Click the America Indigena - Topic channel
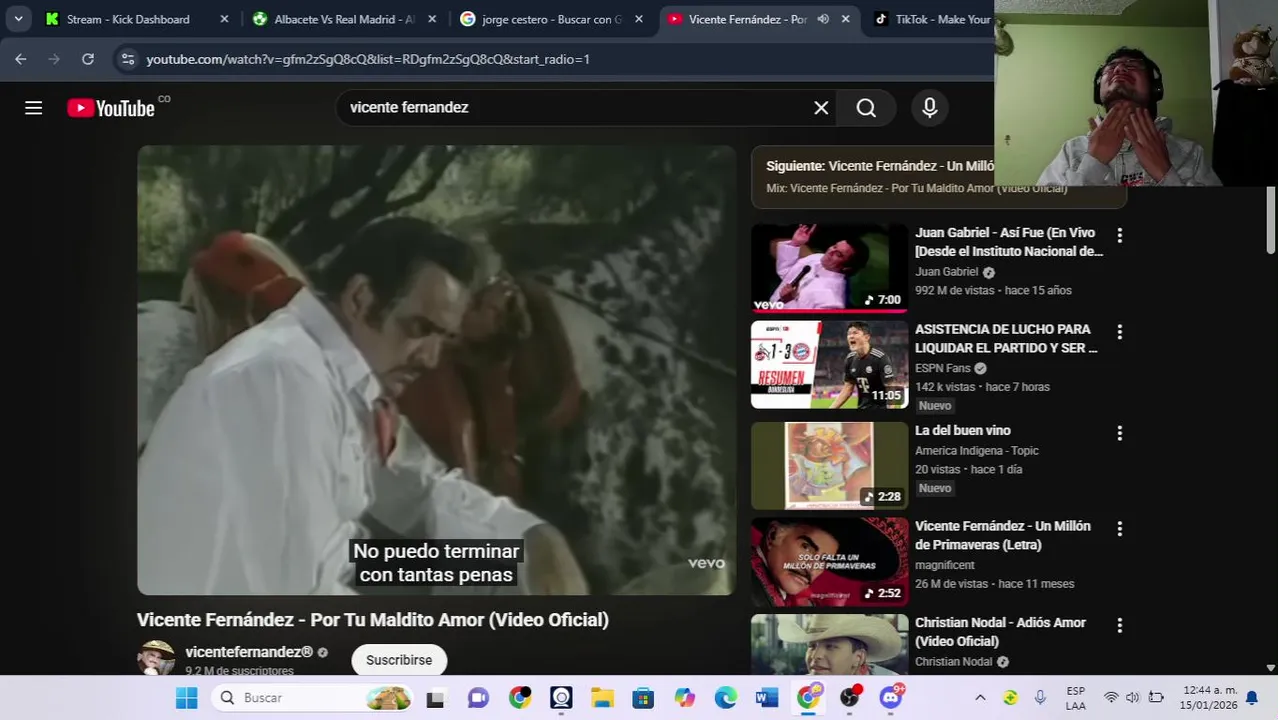Image resolution: width=1278 pixels, height=720 pixels. point(977,450)
